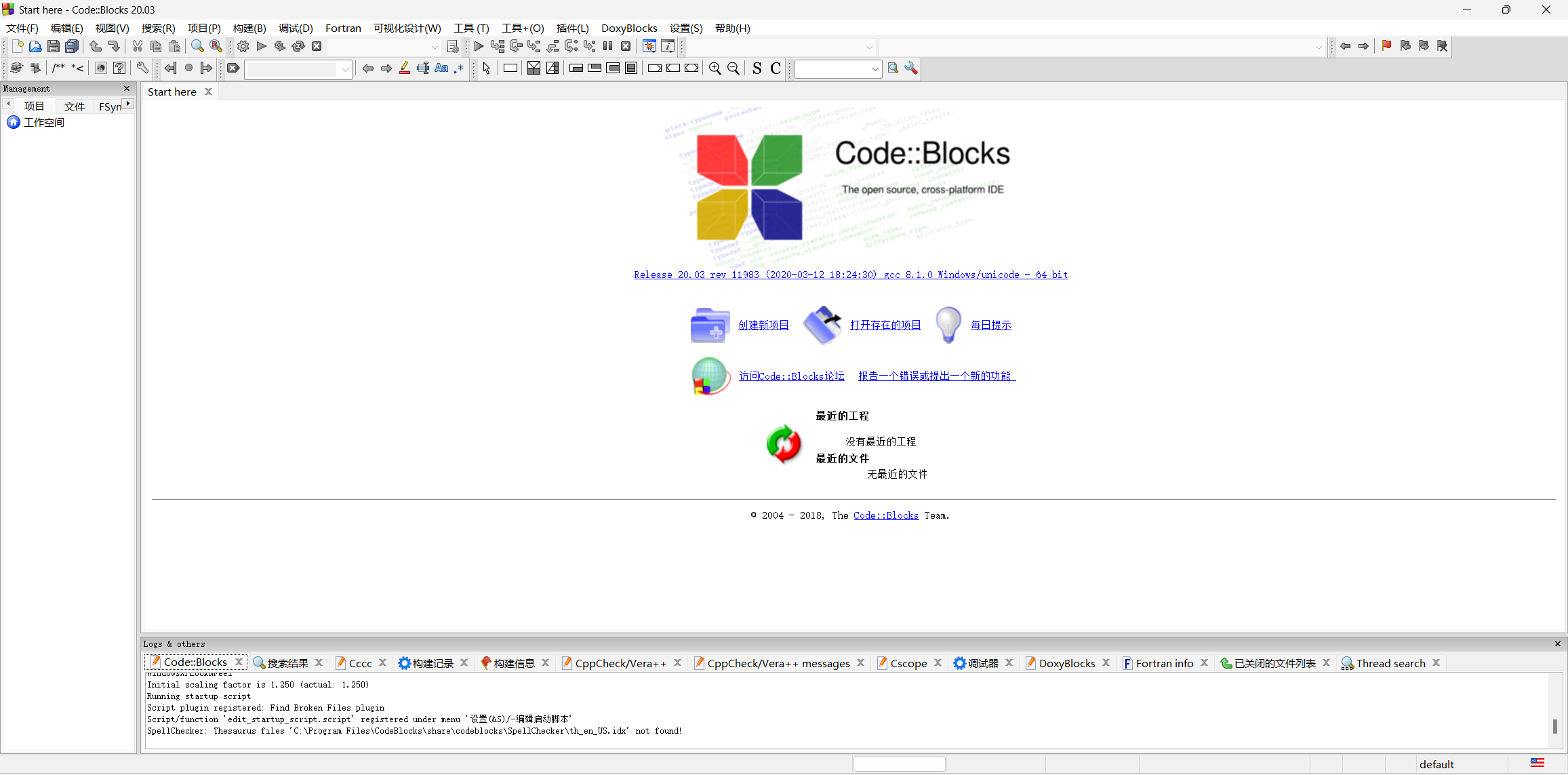Viewport: 1568px width, 775px height.
Task: Click the Abort build icon
Action: (x=317, y=46)
